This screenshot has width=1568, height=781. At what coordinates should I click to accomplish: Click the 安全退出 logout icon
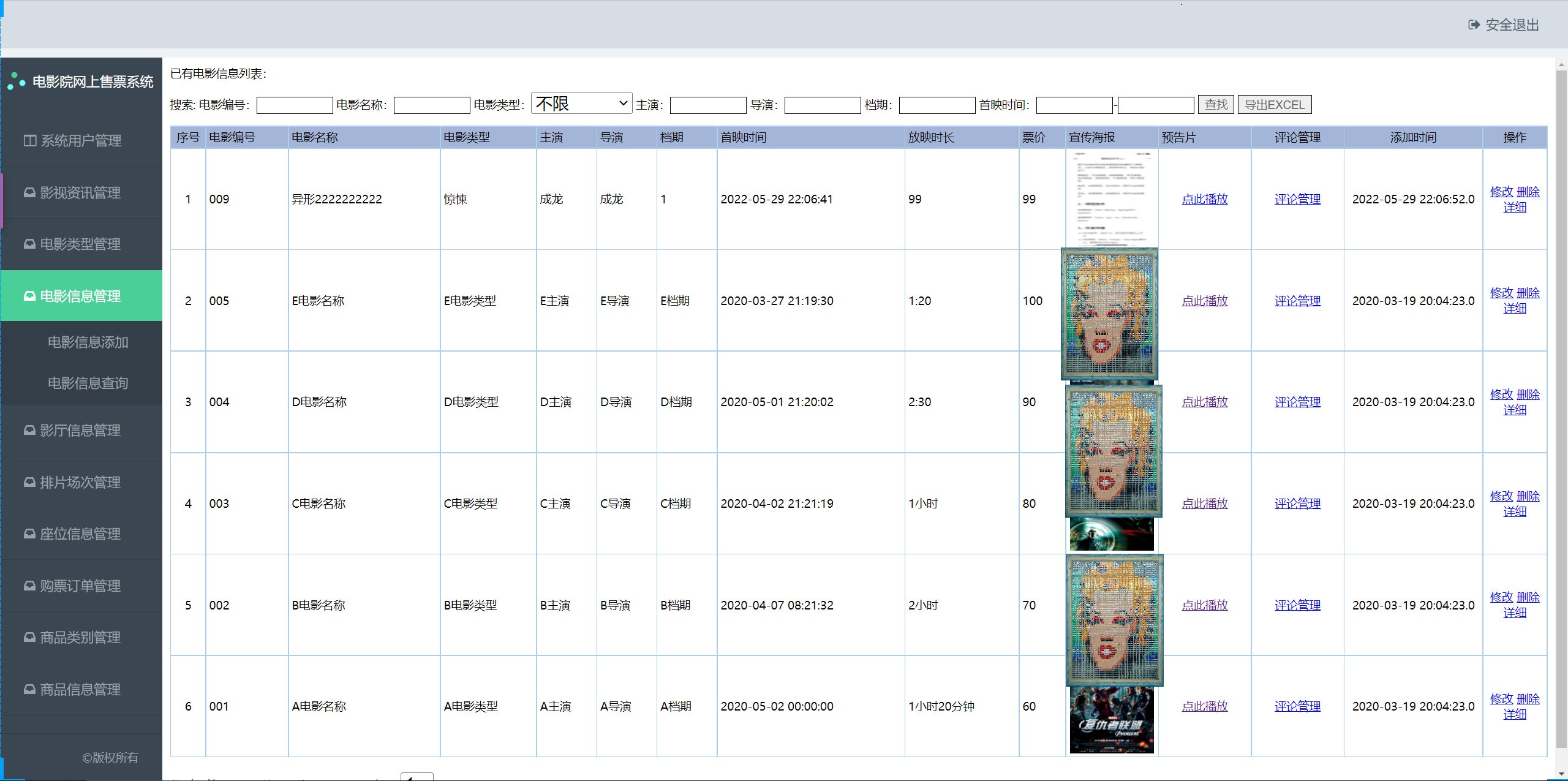coord(1474,25)
